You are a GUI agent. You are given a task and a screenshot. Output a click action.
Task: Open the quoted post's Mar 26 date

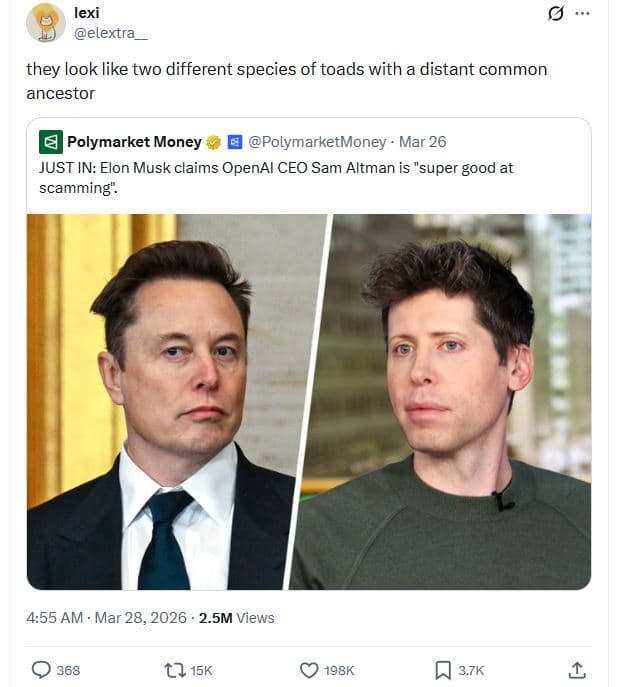click(x=423, y=142)
